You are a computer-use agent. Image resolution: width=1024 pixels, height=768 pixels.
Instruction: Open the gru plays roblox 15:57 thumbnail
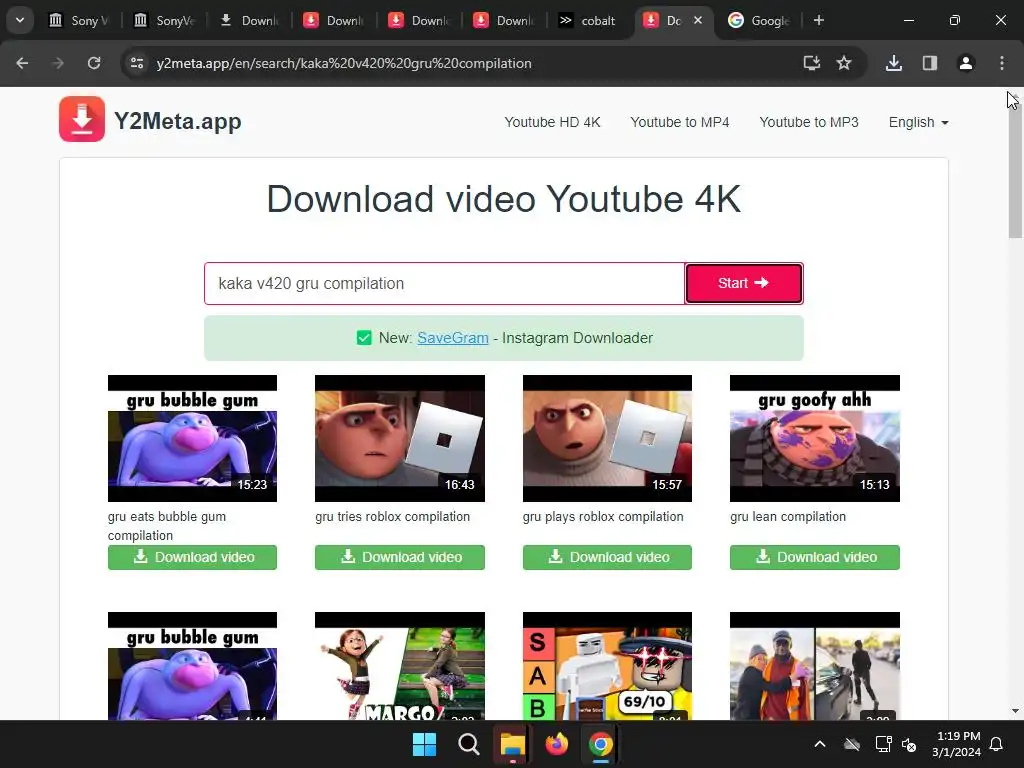[607, 438]
